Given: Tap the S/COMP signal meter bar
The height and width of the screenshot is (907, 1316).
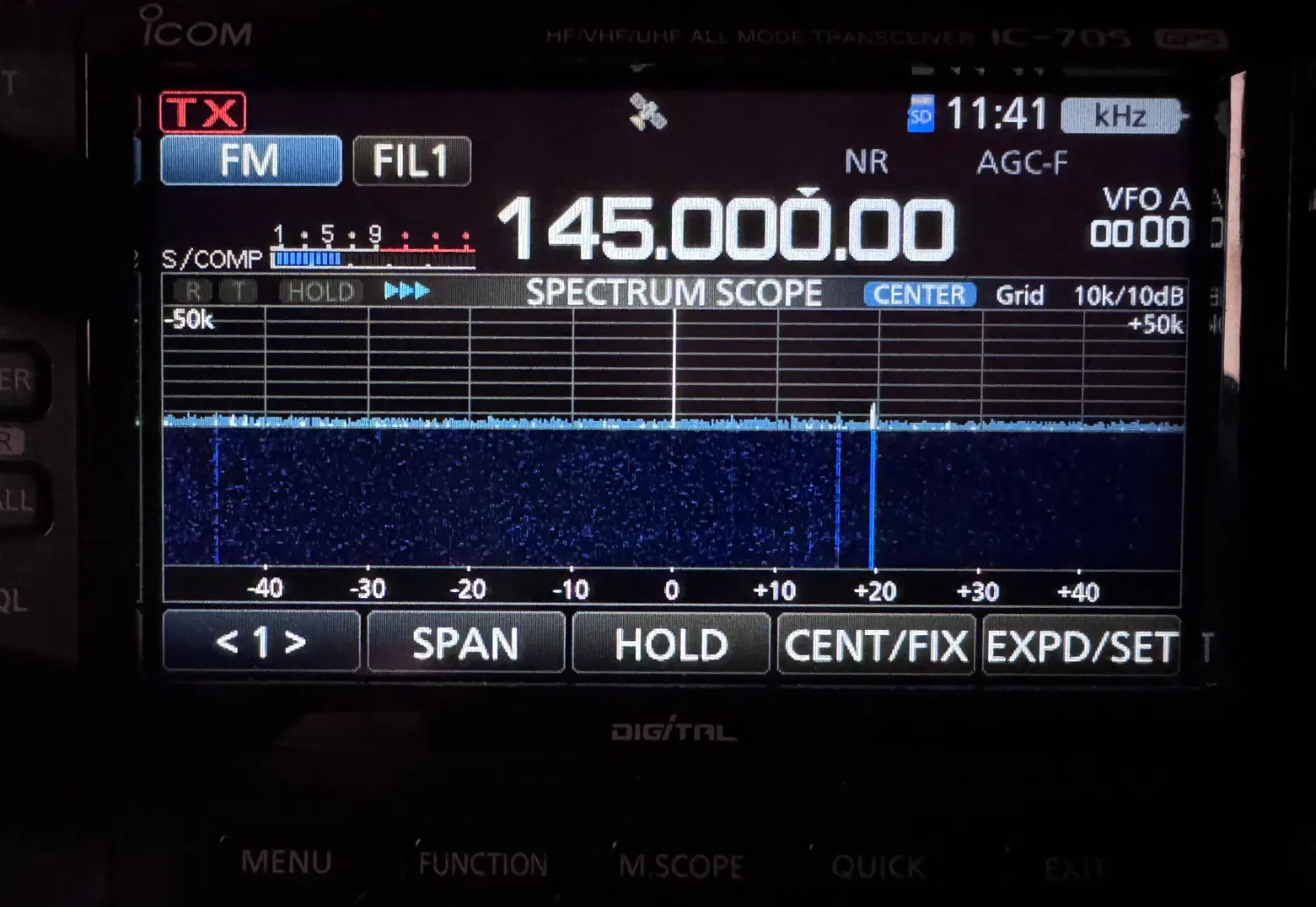Looking at the screenshot, I should (x=373, y=258).
